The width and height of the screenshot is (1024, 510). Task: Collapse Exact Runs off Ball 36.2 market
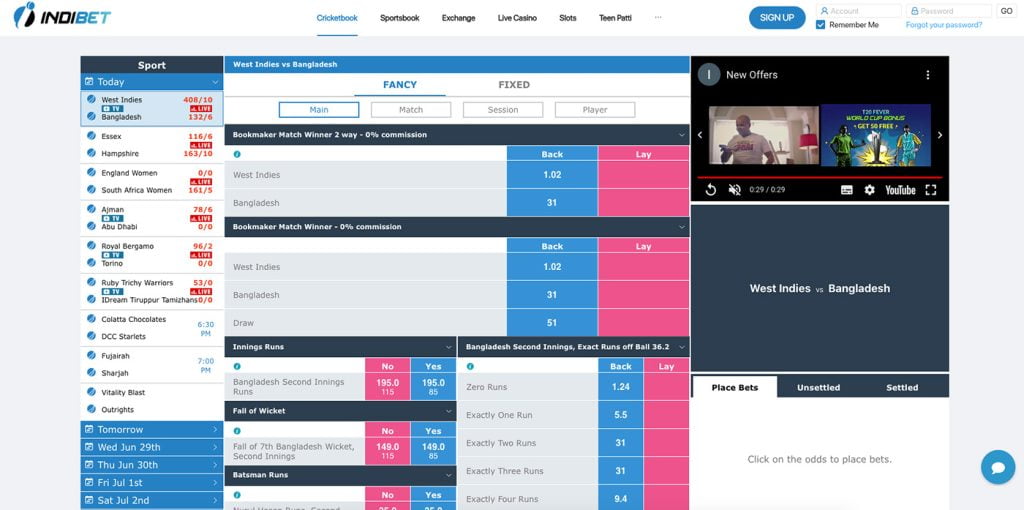click(x=682, y=347)
